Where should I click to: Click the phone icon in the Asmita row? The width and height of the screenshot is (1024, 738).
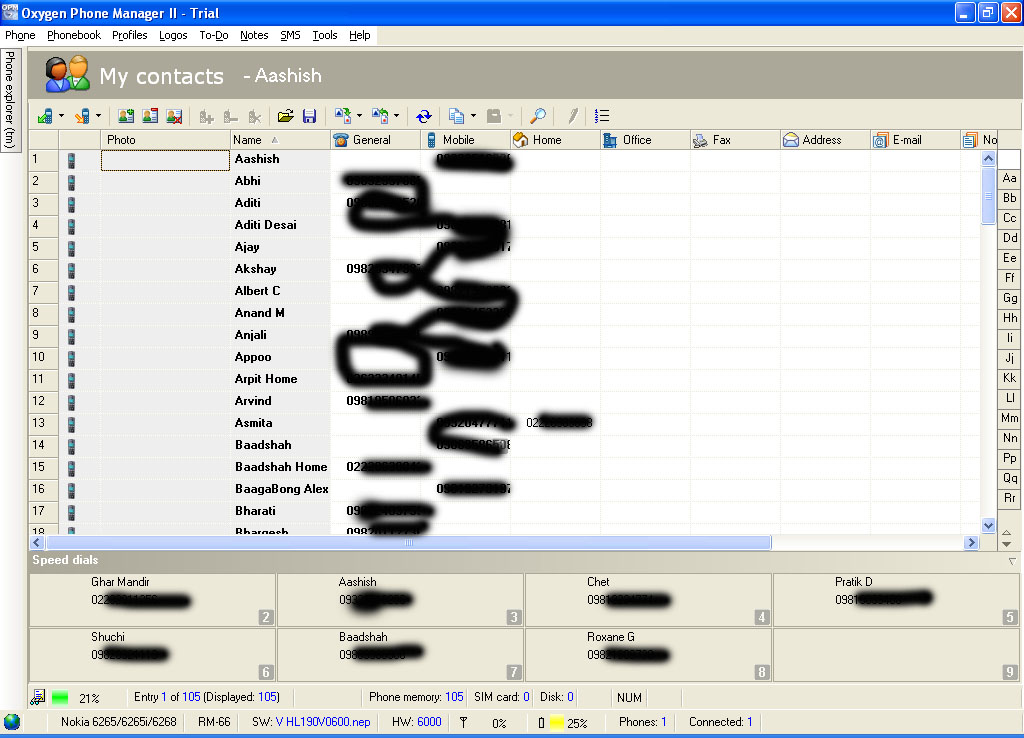pyautogui.click(x=71, y=425)
